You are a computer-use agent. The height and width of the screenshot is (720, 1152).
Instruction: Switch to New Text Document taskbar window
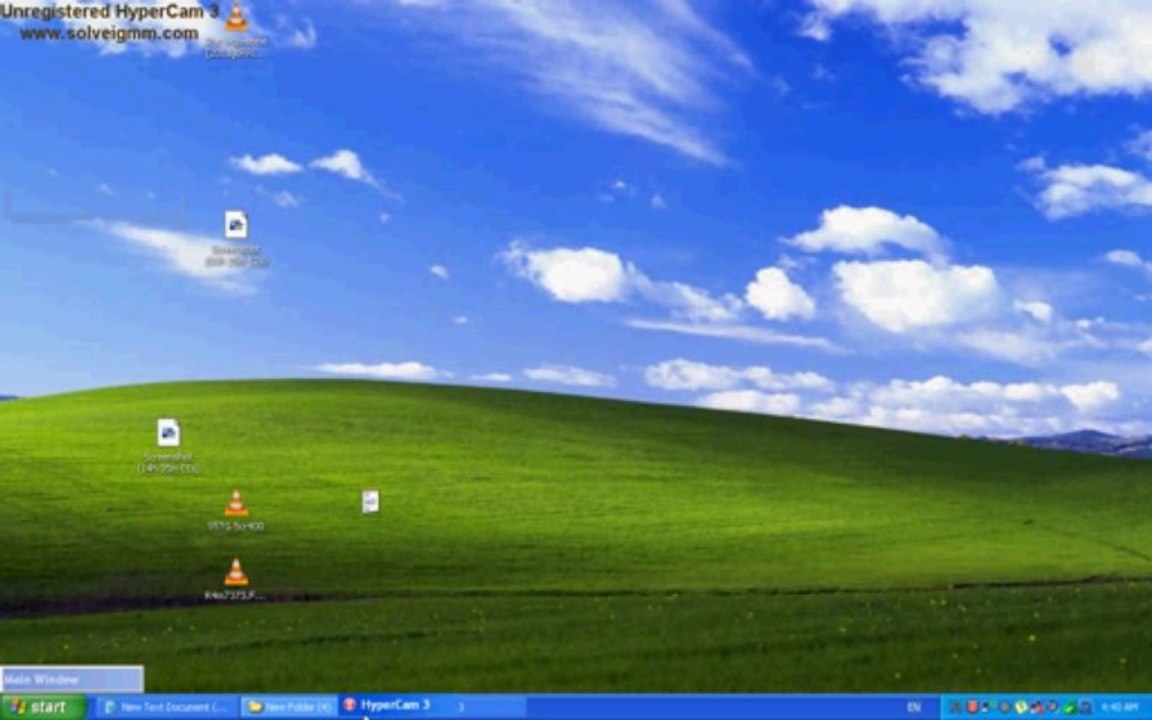168,708
